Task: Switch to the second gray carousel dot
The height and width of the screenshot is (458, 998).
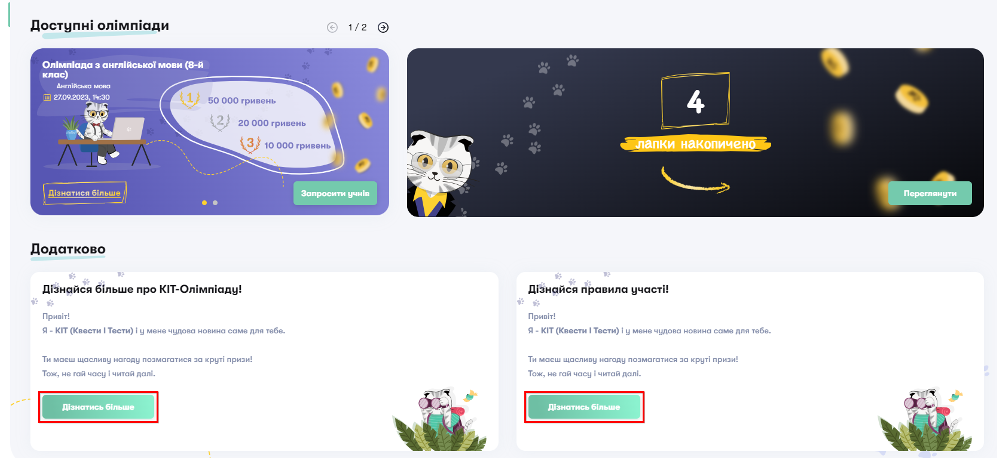Action: (x=215, y=202)
